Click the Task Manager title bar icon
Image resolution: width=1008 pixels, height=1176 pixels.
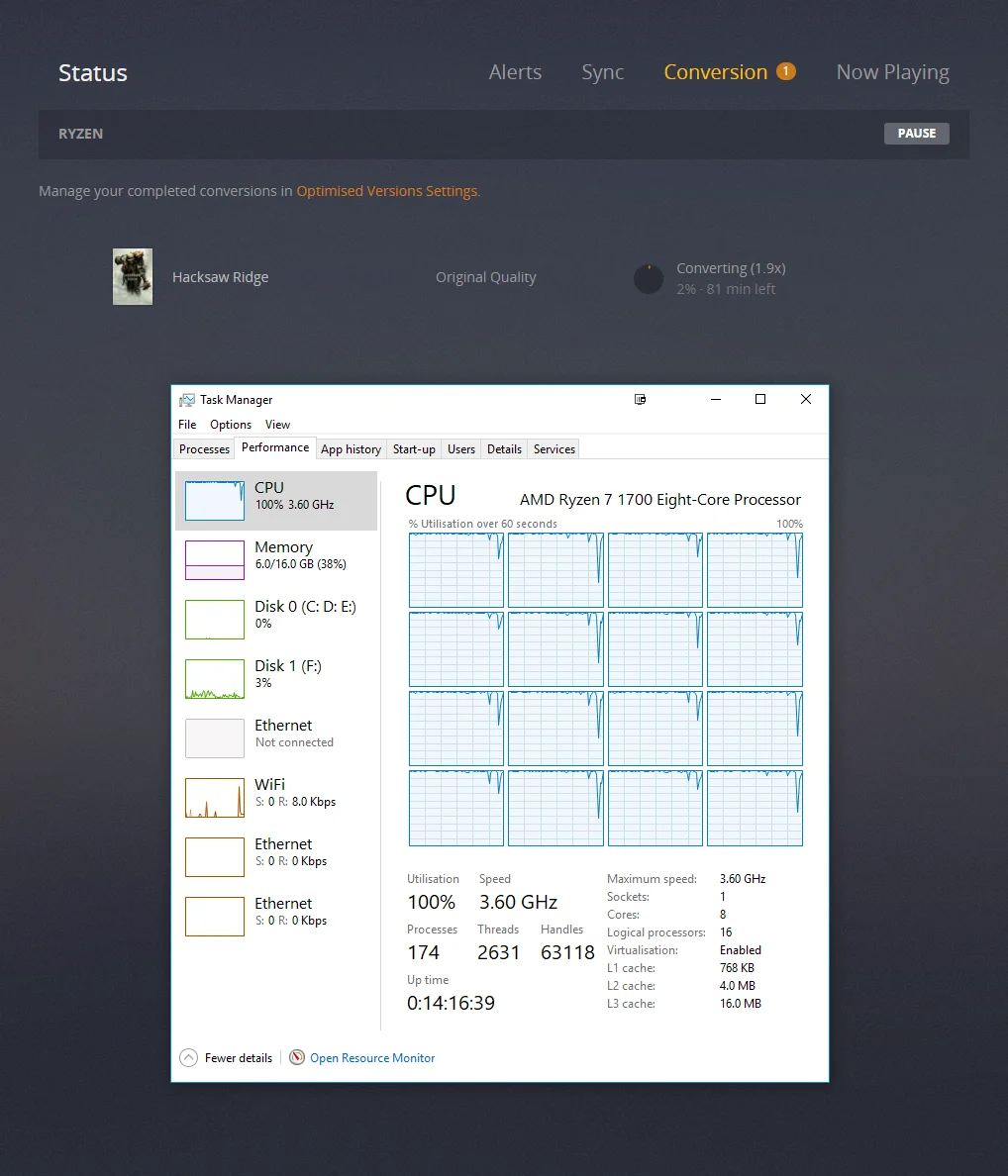[x=187, y=400]
